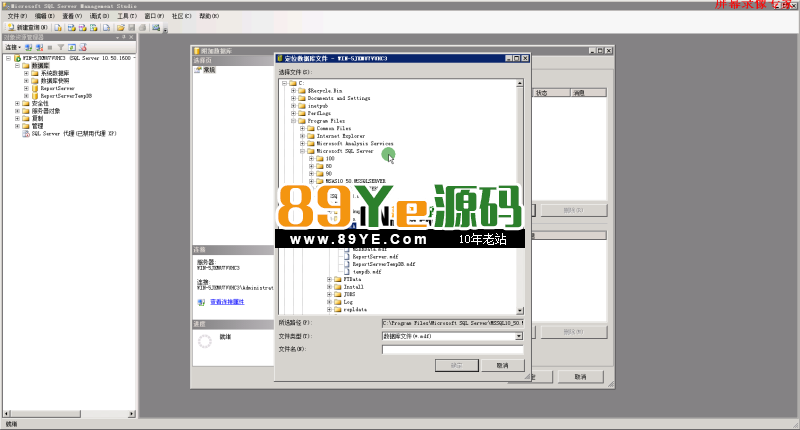Click the last Object Explorer toolbar icon after Refresh
The width and height of the screenshot is (800, 430).
[x=83, y=47]
